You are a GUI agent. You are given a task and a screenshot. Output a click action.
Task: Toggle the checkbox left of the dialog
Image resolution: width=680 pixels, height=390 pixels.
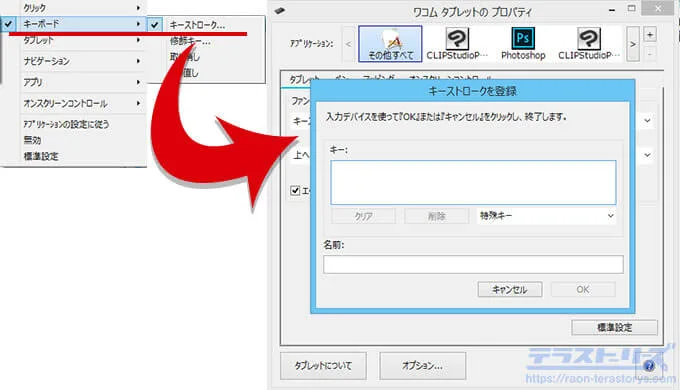(x=295, y=190)
